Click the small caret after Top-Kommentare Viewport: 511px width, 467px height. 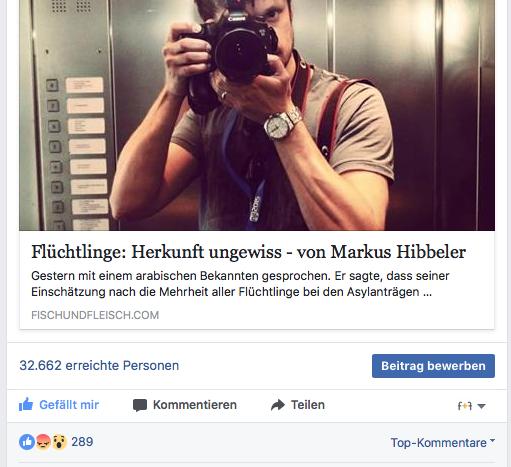click(x=492, y=440)
